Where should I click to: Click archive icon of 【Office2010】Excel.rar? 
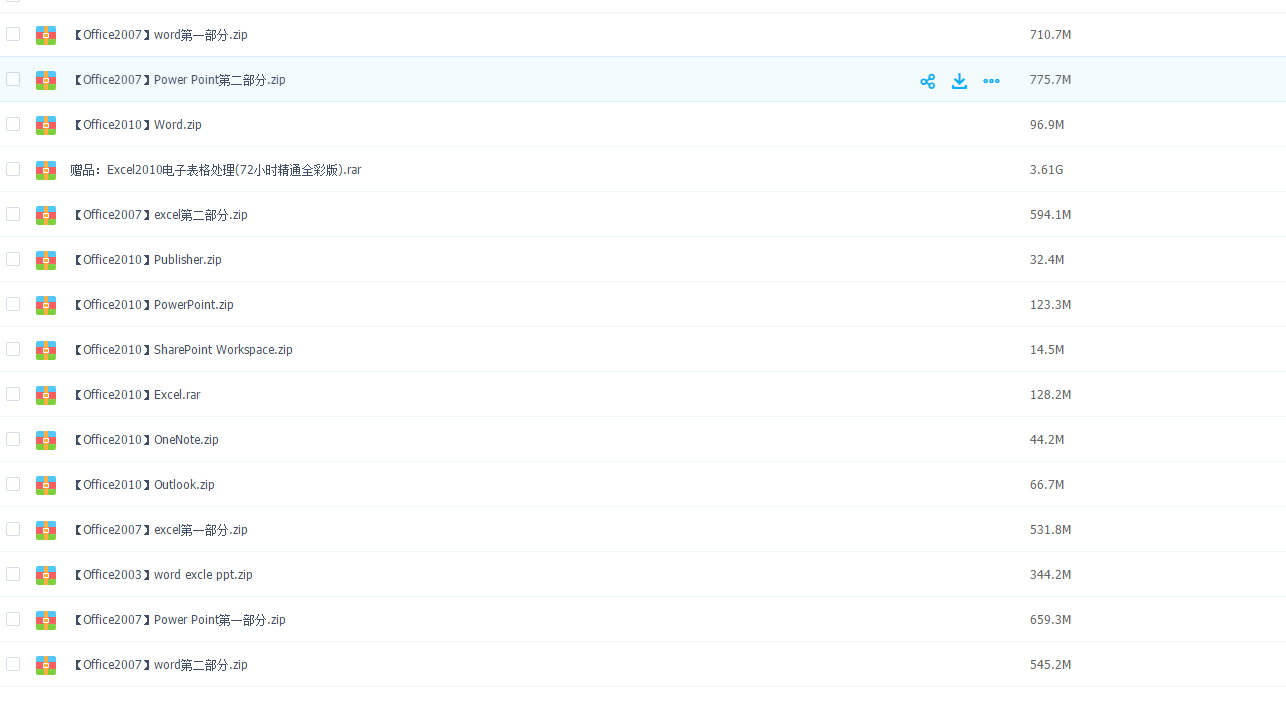[x=46, y=395]
